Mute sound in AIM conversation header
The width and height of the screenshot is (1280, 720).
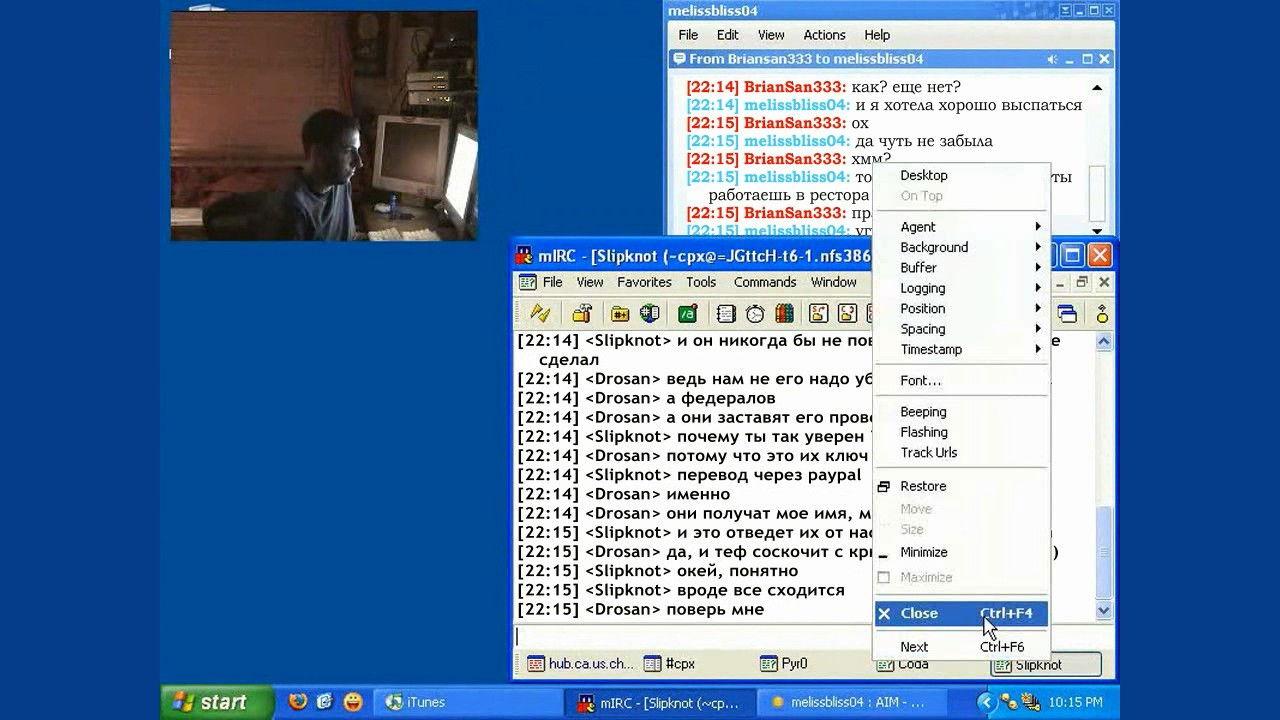pyautogui.click(x=1053, y=60)
